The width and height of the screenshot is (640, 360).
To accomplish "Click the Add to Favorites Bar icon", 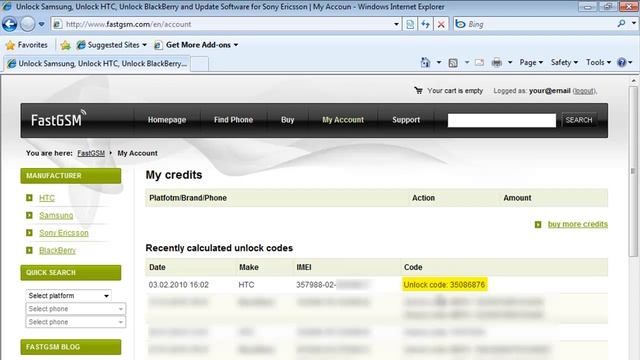I will click(x=65, y=45).
